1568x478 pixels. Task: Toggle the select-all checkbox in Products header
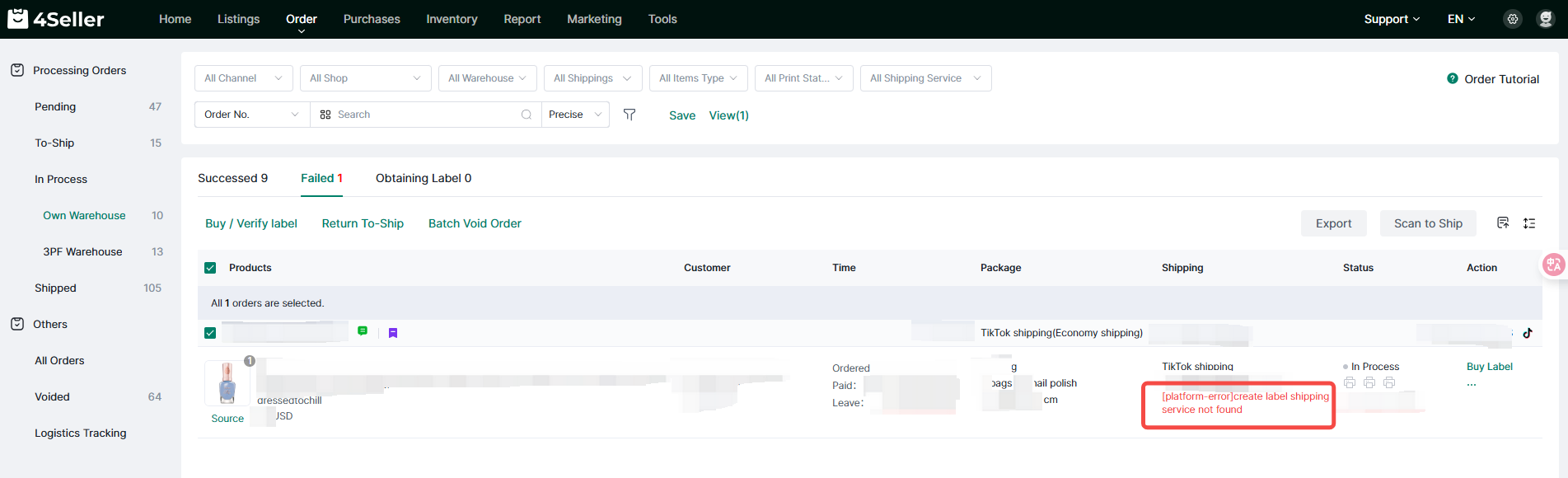point(210,268)
